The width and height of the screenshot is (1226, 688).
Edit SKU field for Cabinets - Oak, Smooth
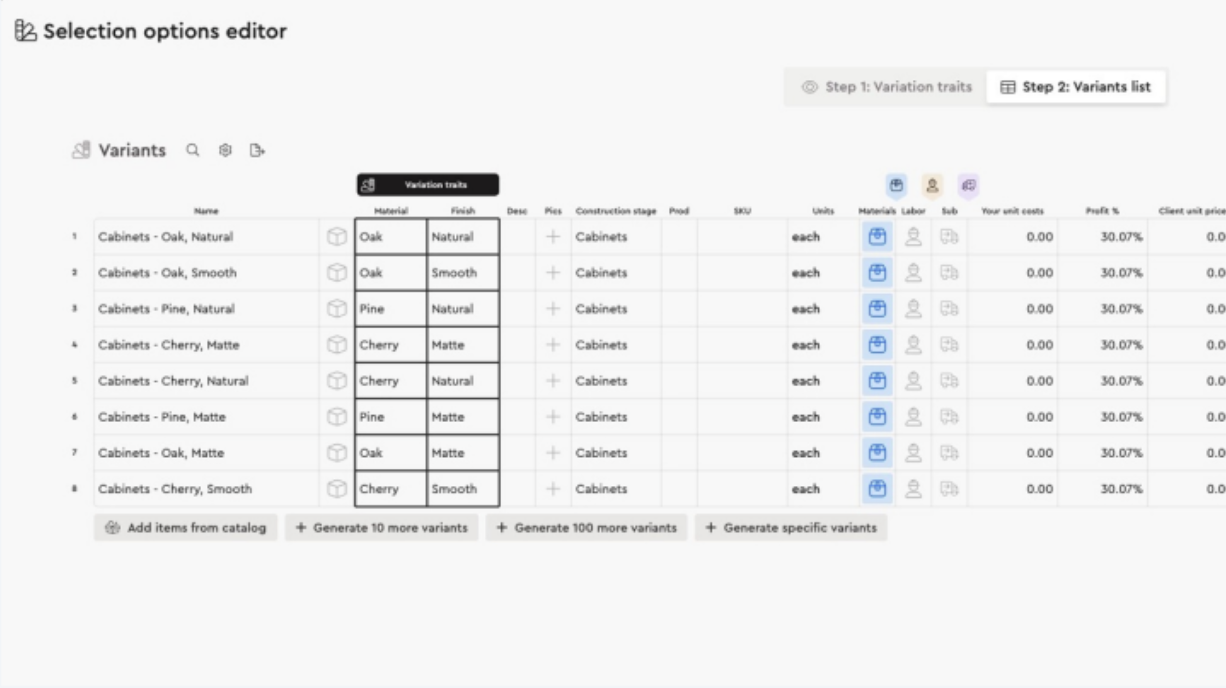point(742,273)
